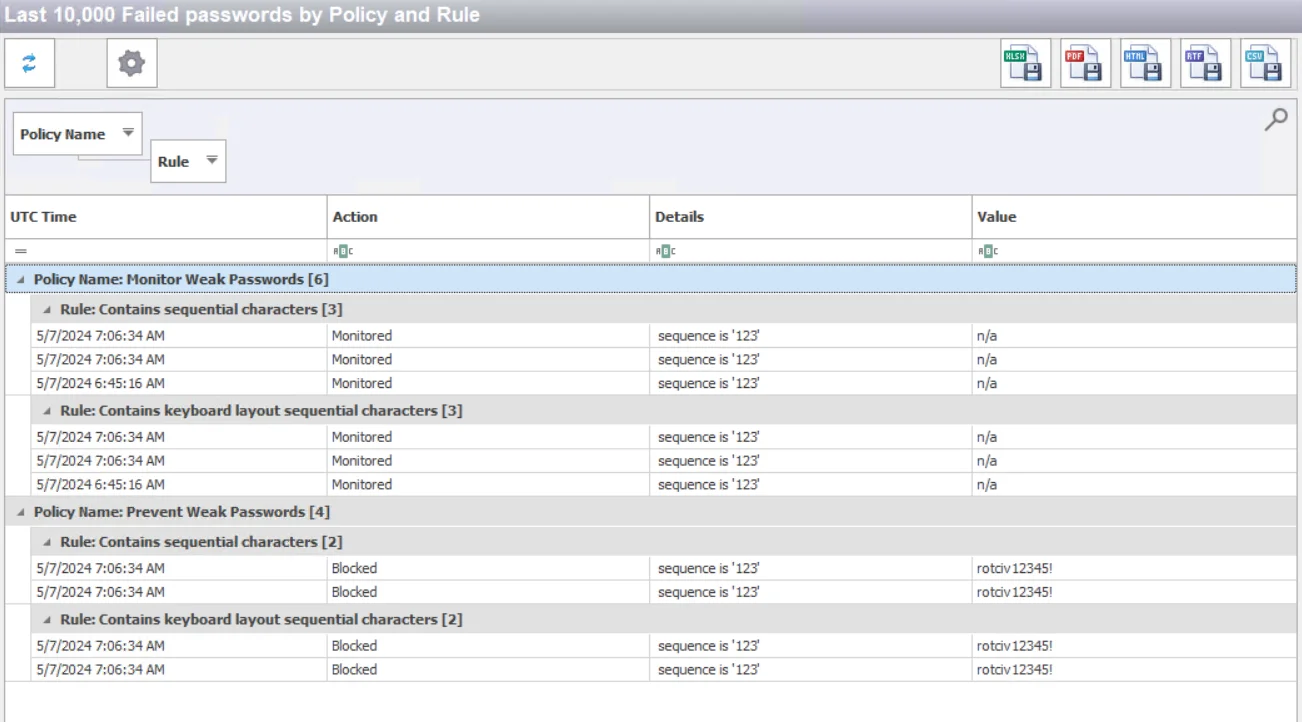Collapse Contains keyboard layout sequential characters [3] group
The image size is (1302, 722).
click(x=46, y=411)
